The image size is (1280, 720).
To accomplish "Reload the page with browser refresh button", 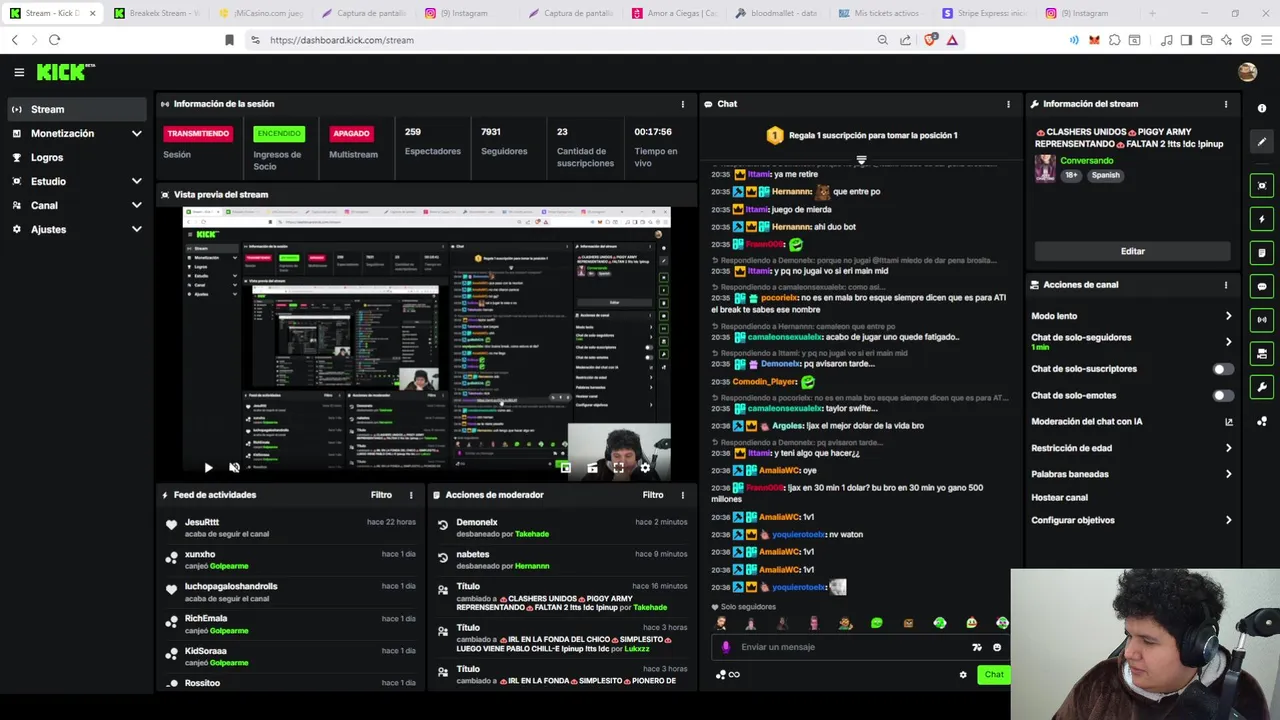I will coord(54,40).
